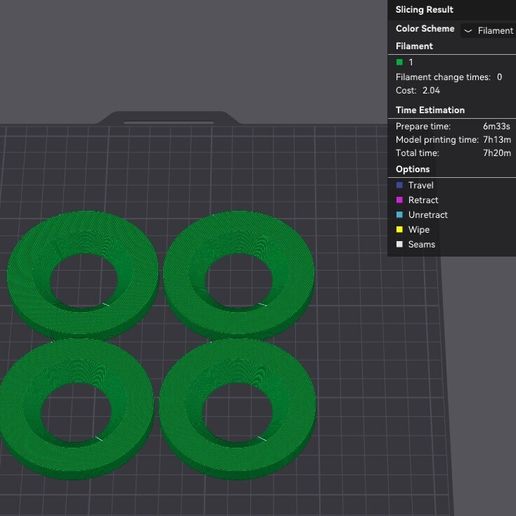The width and height of the screenshot is (516, 516).
Task: Open the Color Scheme Filament dropdown
Action: click(489, 31)
